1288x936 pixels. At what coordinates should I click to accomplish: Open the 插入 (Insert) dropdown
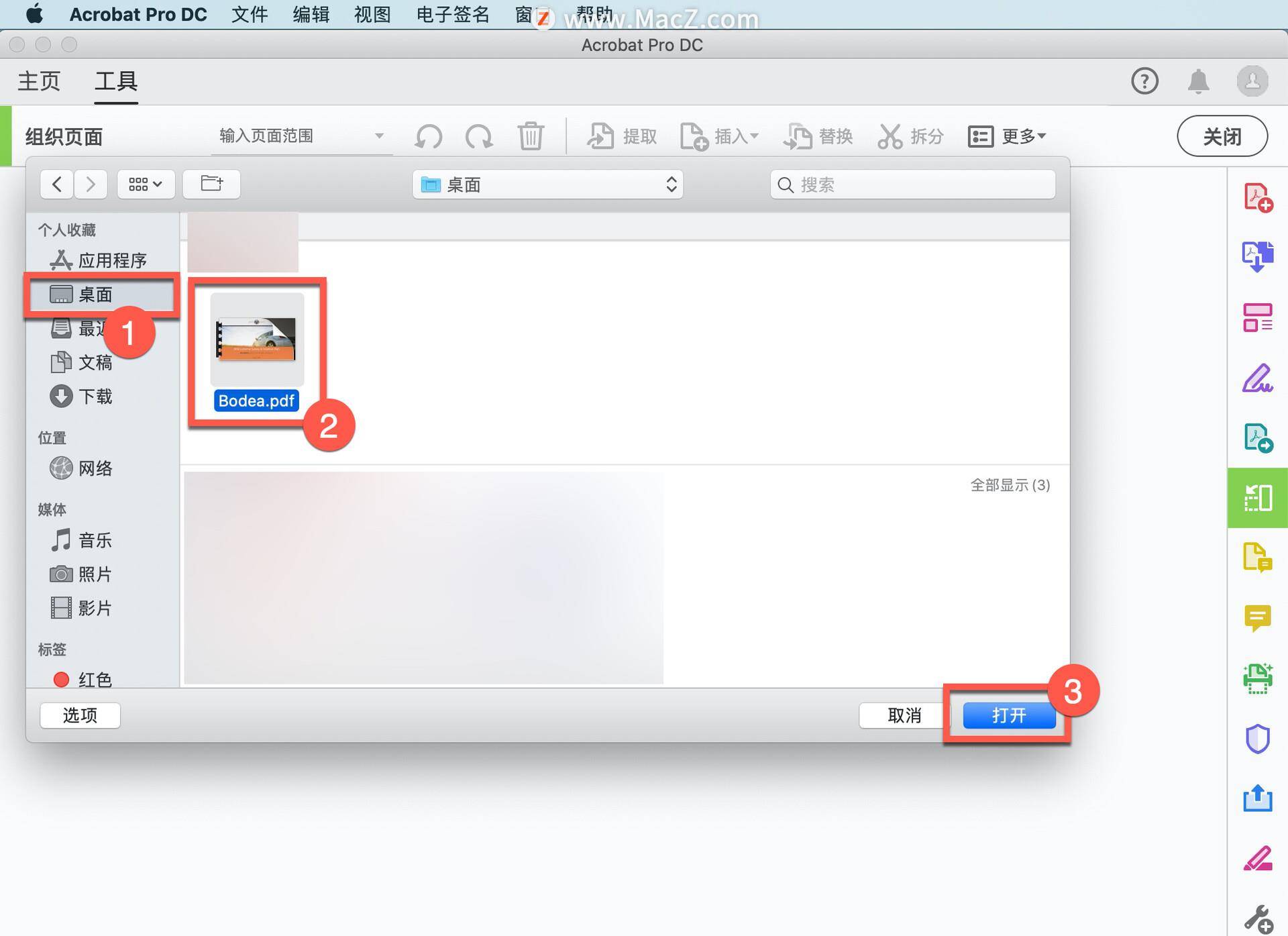721,136
